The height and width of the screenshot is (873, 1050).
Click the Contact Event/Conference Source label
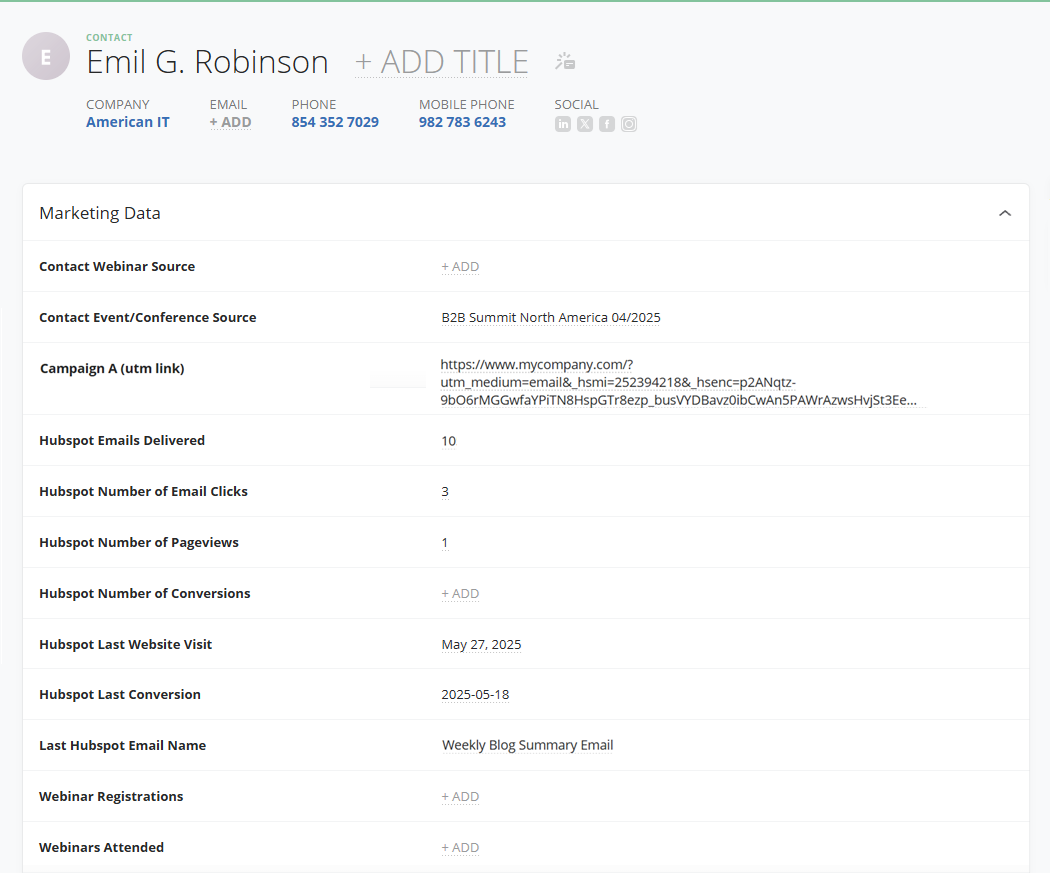tap(148, 317)
